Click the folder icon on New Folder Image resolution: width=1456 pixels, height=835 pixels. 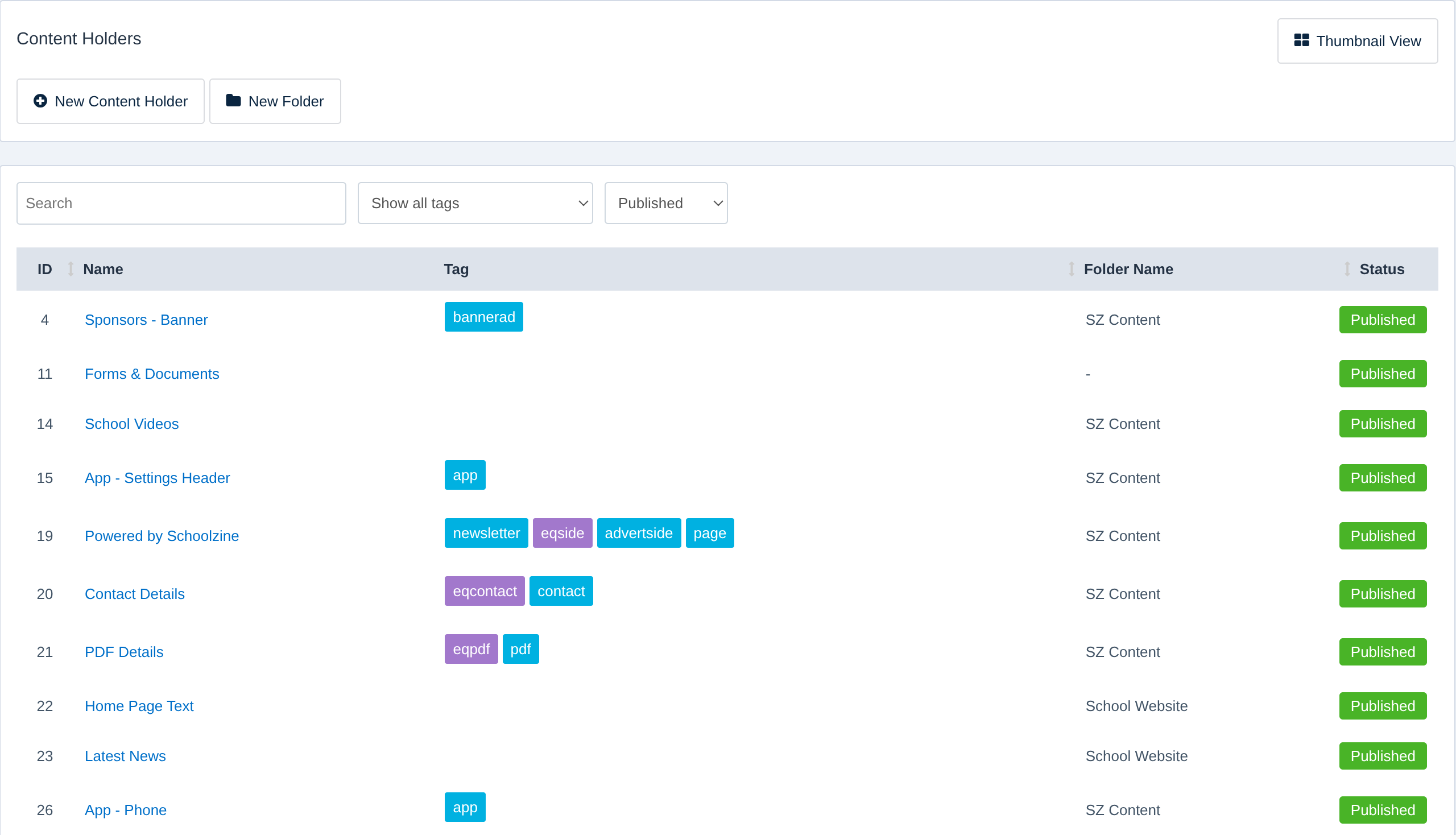[233, 101]
